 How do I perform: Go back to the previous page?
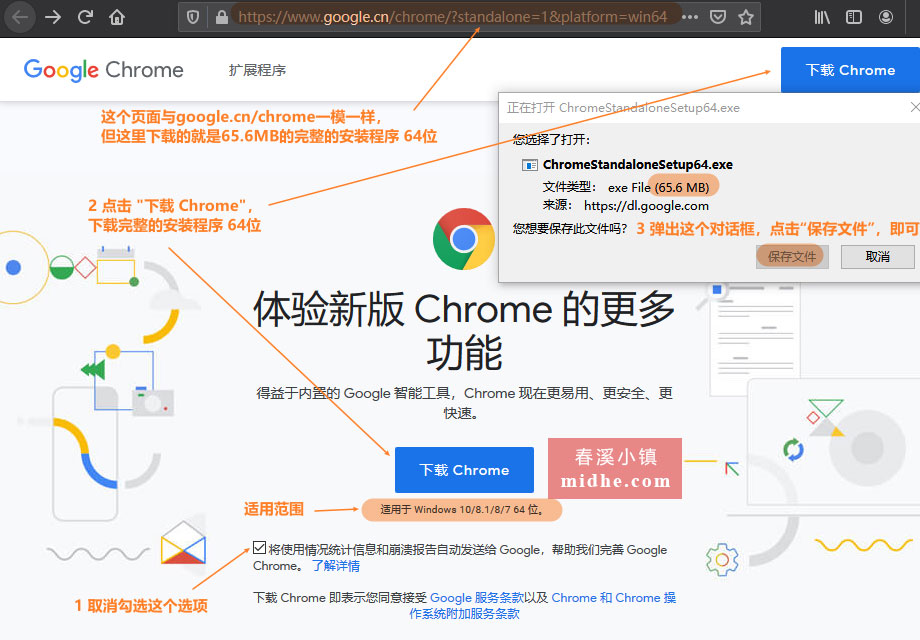[x=20, y=17]
